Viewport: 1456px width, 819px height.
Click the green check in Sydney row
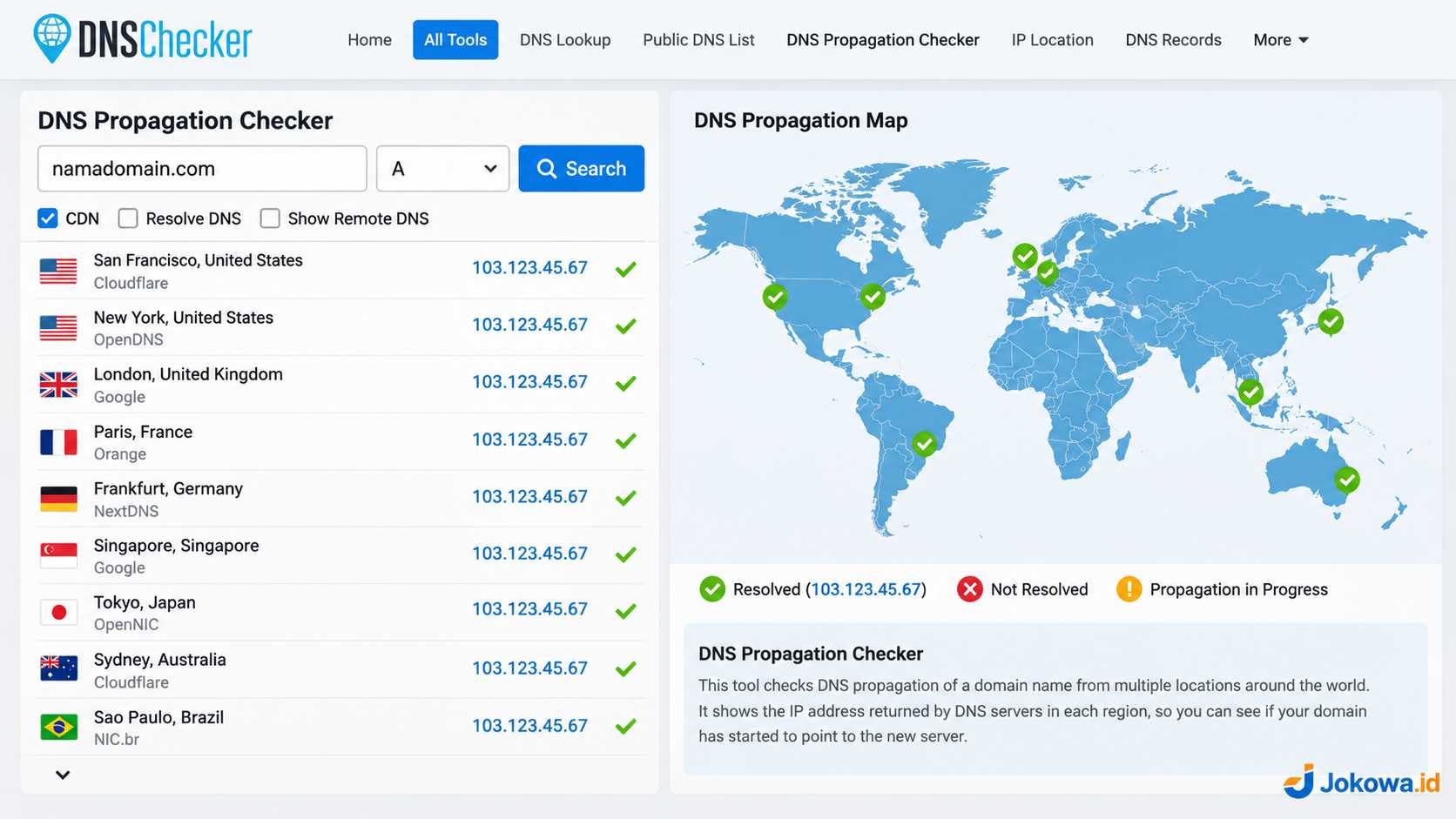[x=625, y=668]
